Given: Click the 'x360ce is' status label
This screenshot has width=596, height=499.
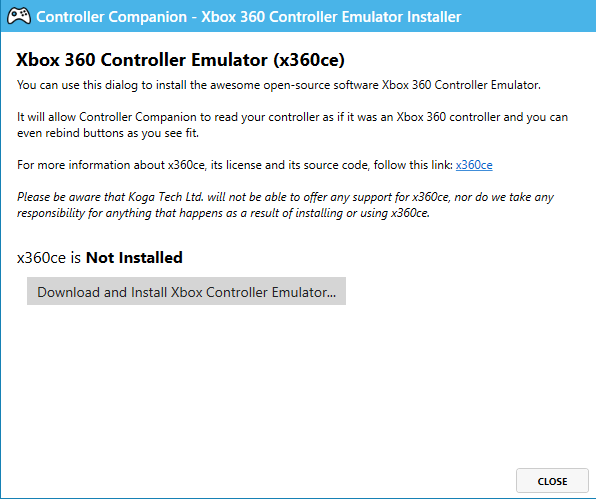Looking at the screenshot, I should (49, 258).
